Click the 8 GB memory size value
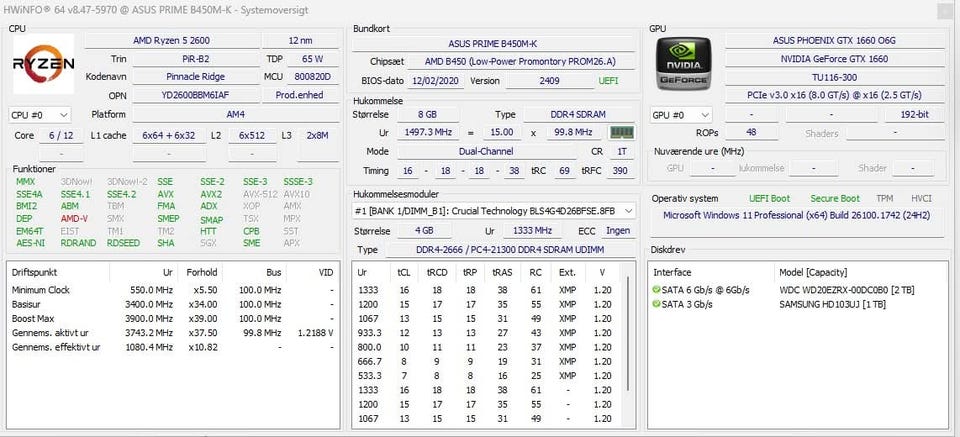 tap(427, 114)
